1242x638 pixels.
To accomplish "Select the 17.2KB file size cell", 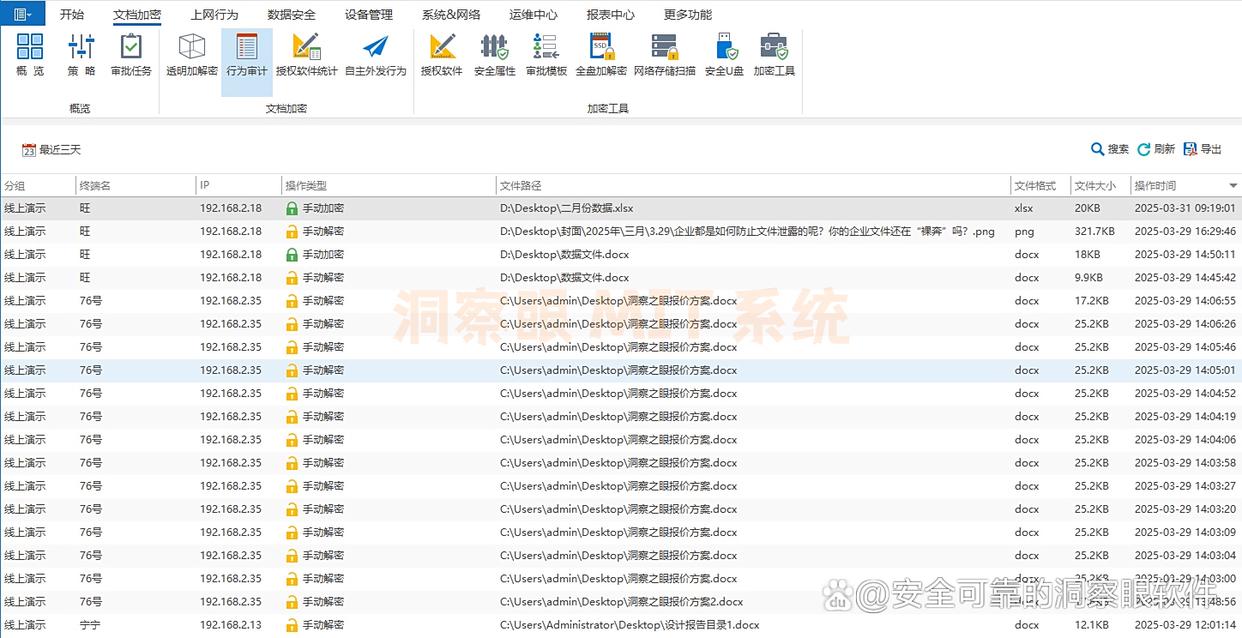I will pos(1092,301).
